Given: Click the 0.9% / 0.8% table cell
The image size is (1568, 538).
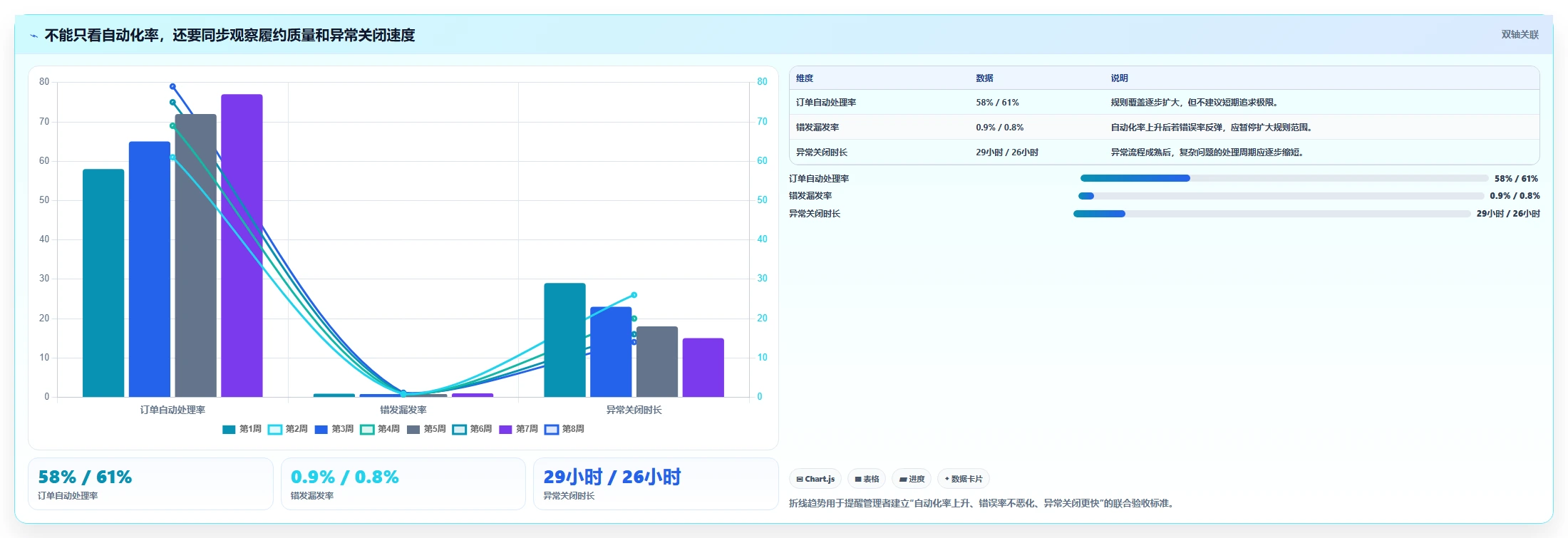Looking at the screenshot, I should [999, 128].
